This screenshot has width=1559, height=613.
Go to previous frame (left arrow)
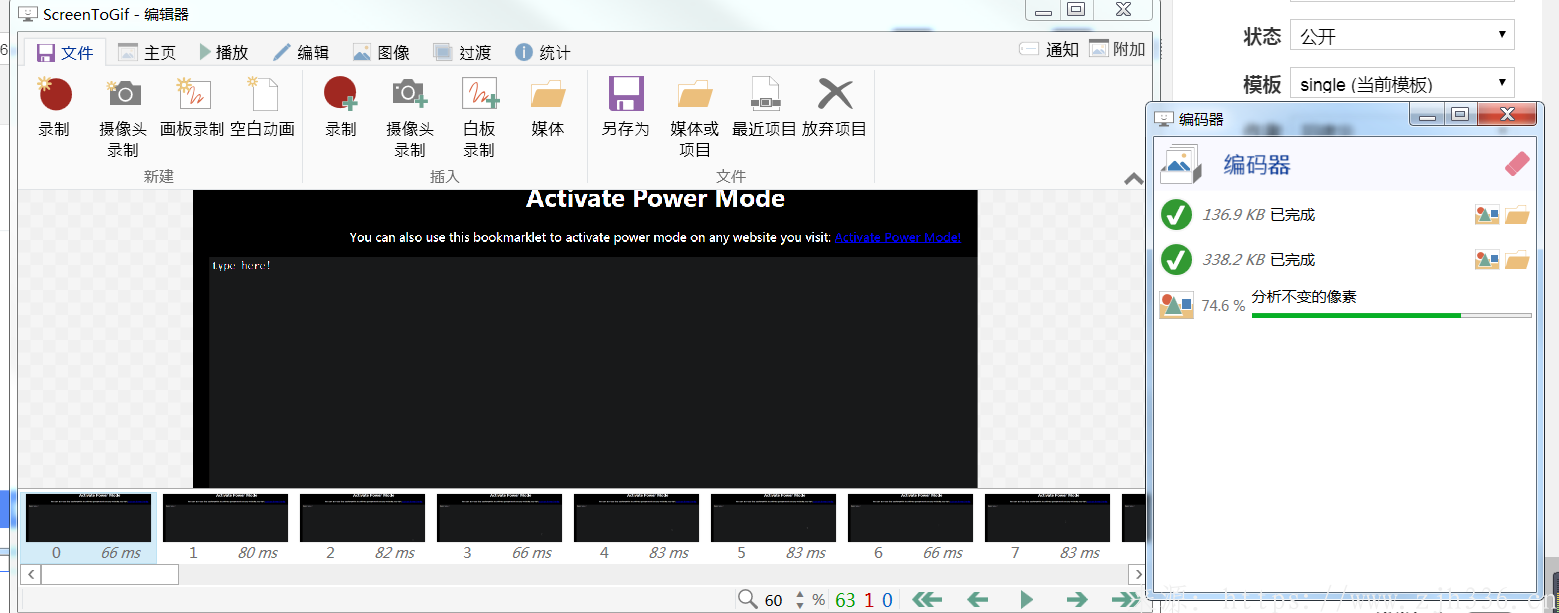tap(978, 600)
